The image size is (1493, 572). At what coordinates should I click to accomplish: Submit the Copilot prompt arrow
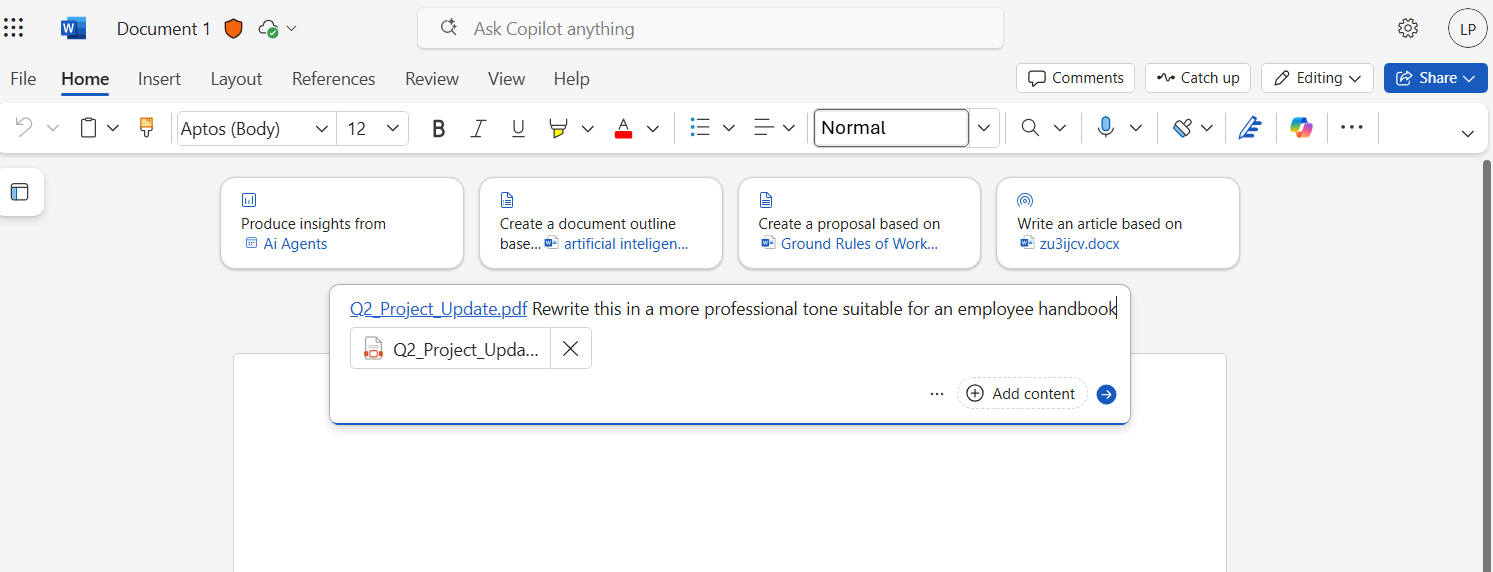pos(1106,394)
